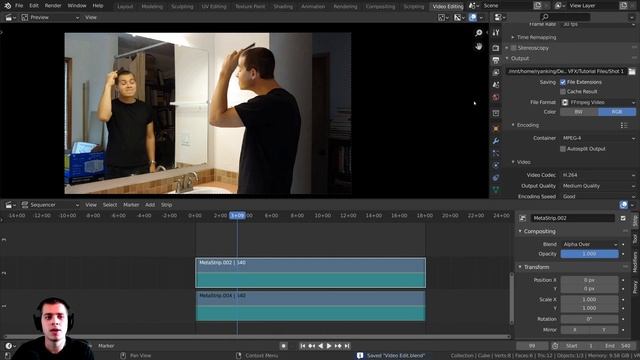Jump to the last frame

(347, 346)
